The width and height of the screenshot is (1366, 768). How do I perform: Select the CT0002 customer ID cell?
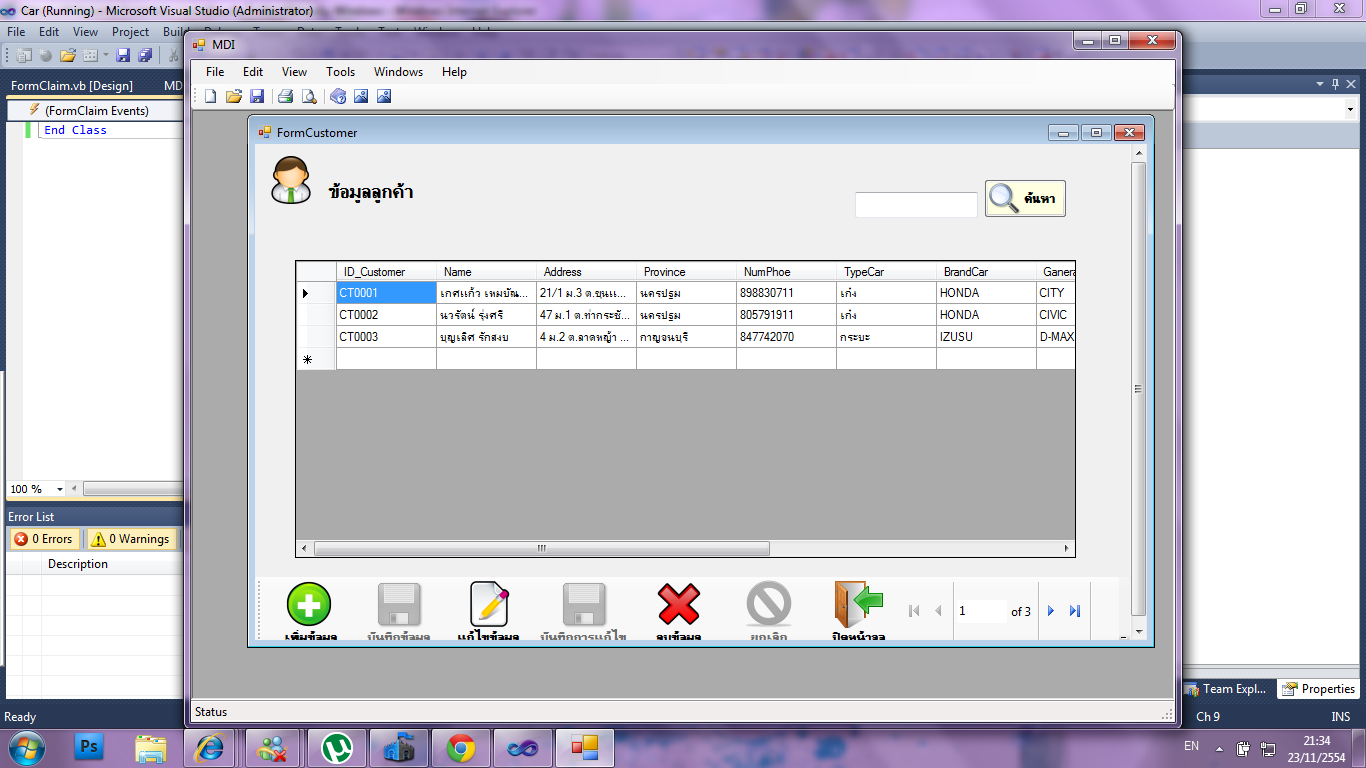pyautogui.click(x=386, y=315)
